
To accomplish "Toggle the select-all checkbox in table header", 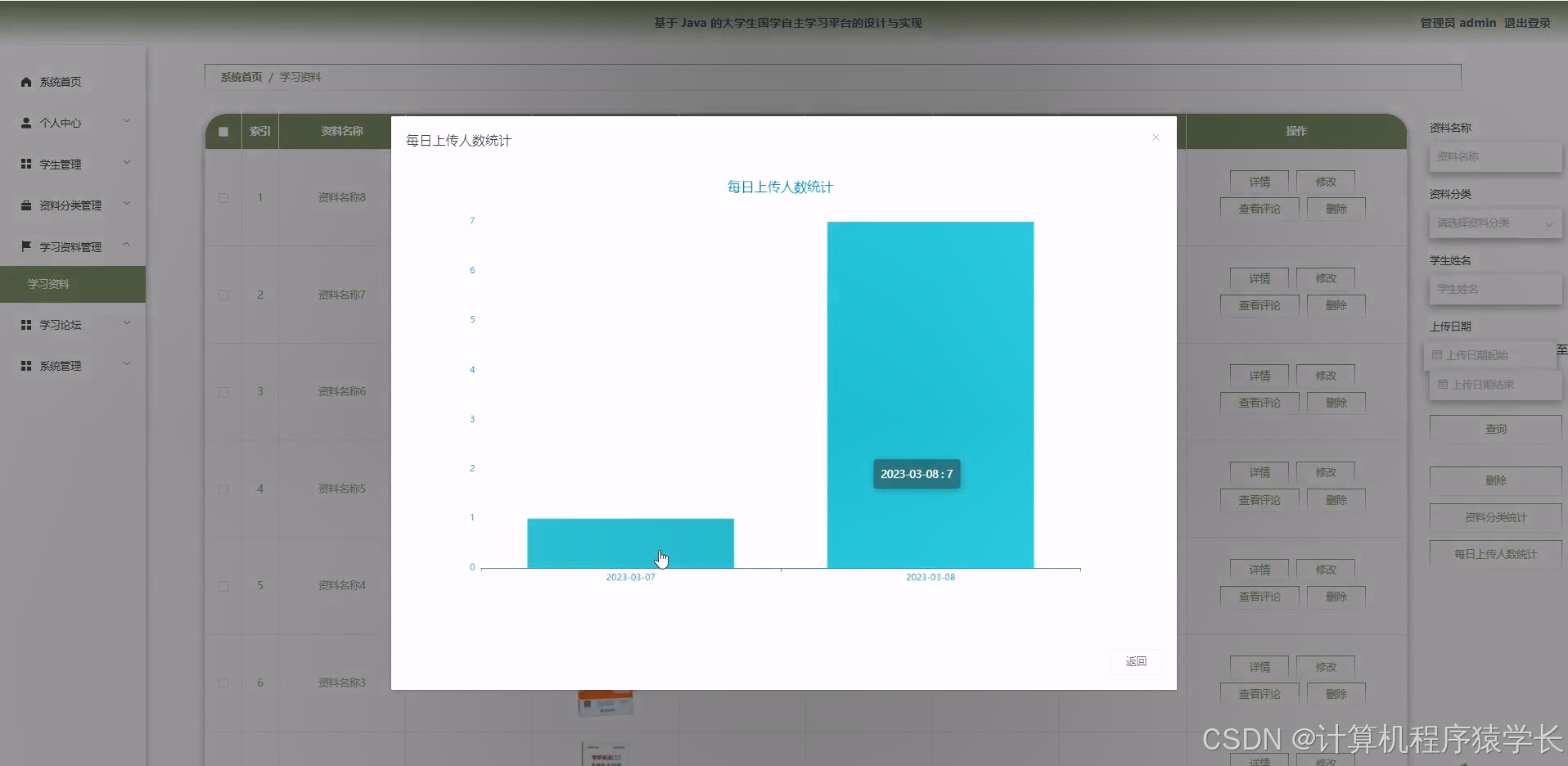I will coord(223,132).
